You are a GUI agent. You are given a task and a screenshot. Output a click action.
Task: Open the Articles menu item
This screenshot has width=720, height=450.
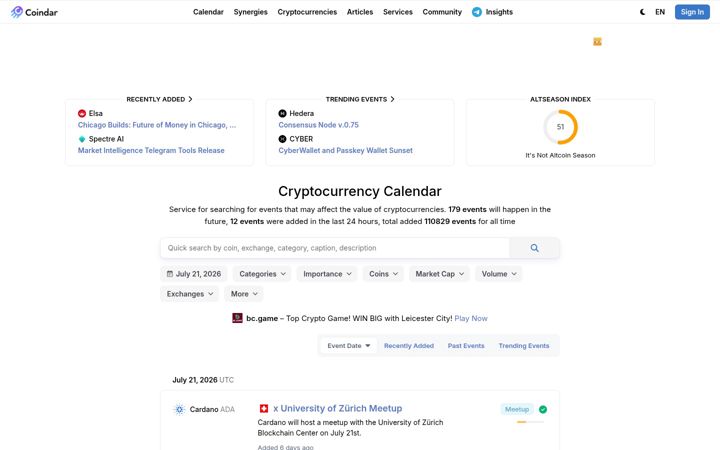click(x=360, y=12)
